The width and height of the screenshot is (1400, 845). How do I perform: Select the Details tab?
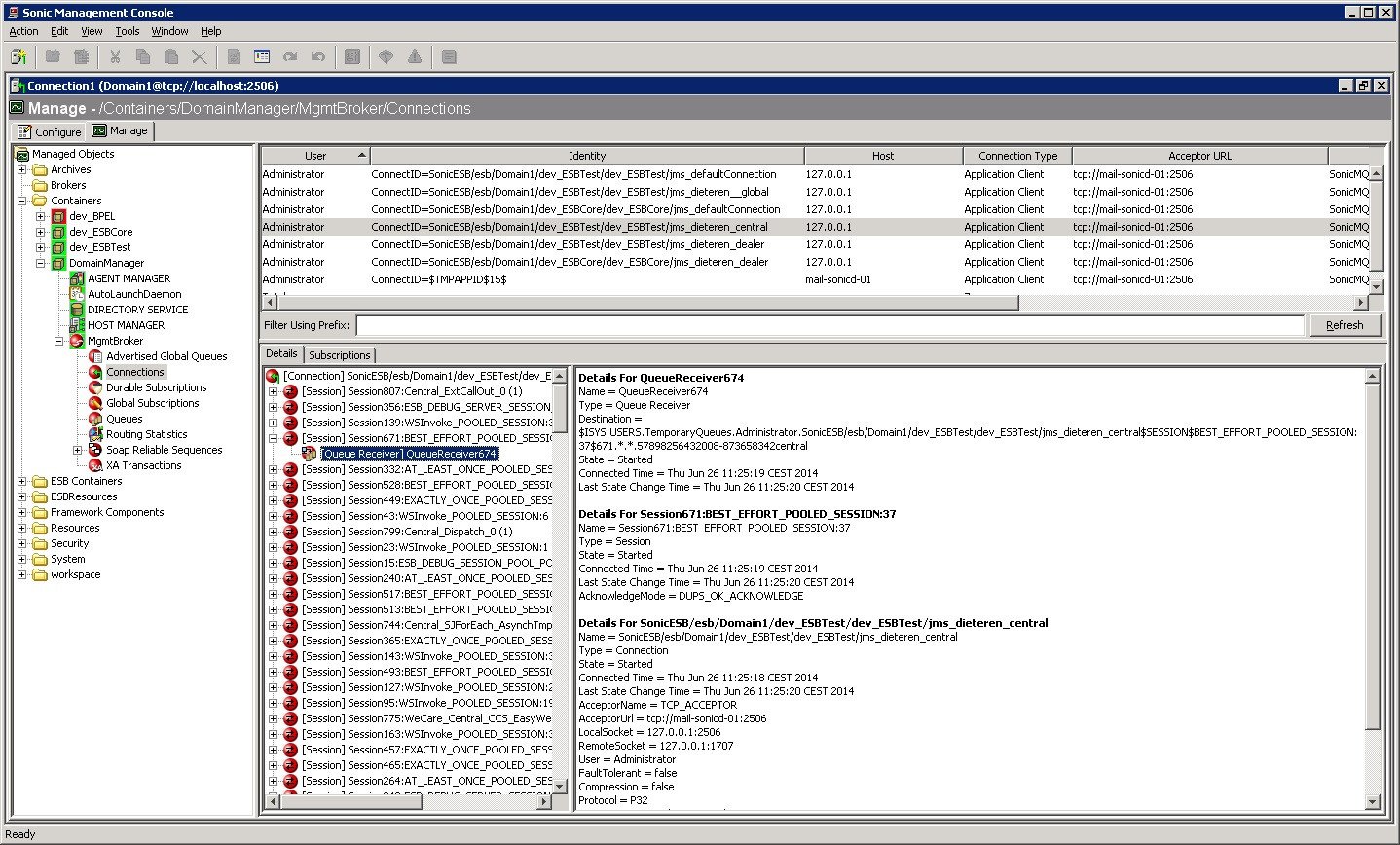pyautogui.click(x=281, y=353)
